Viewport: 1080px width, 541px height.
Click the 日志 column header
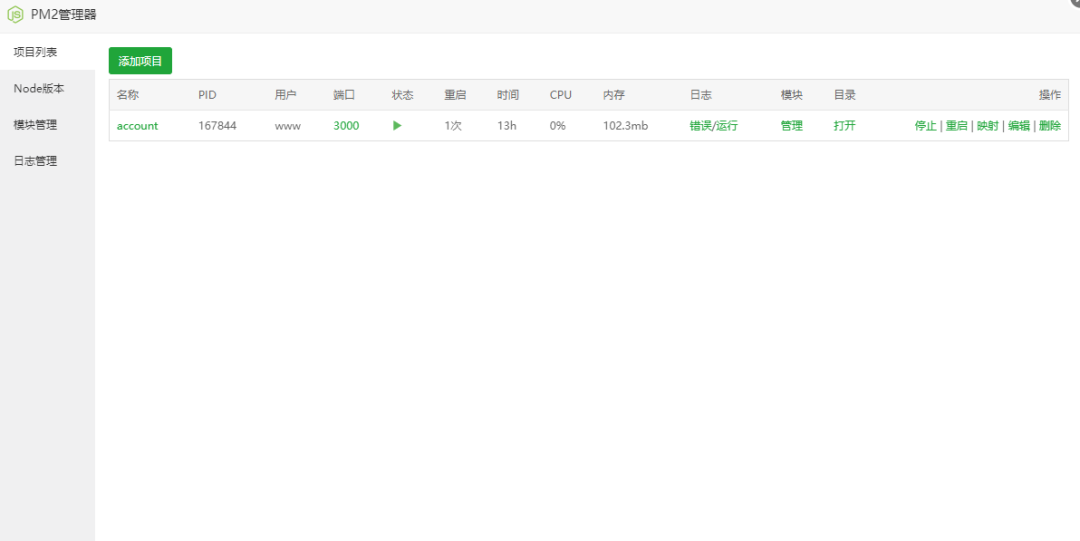(x=700, y=95)
